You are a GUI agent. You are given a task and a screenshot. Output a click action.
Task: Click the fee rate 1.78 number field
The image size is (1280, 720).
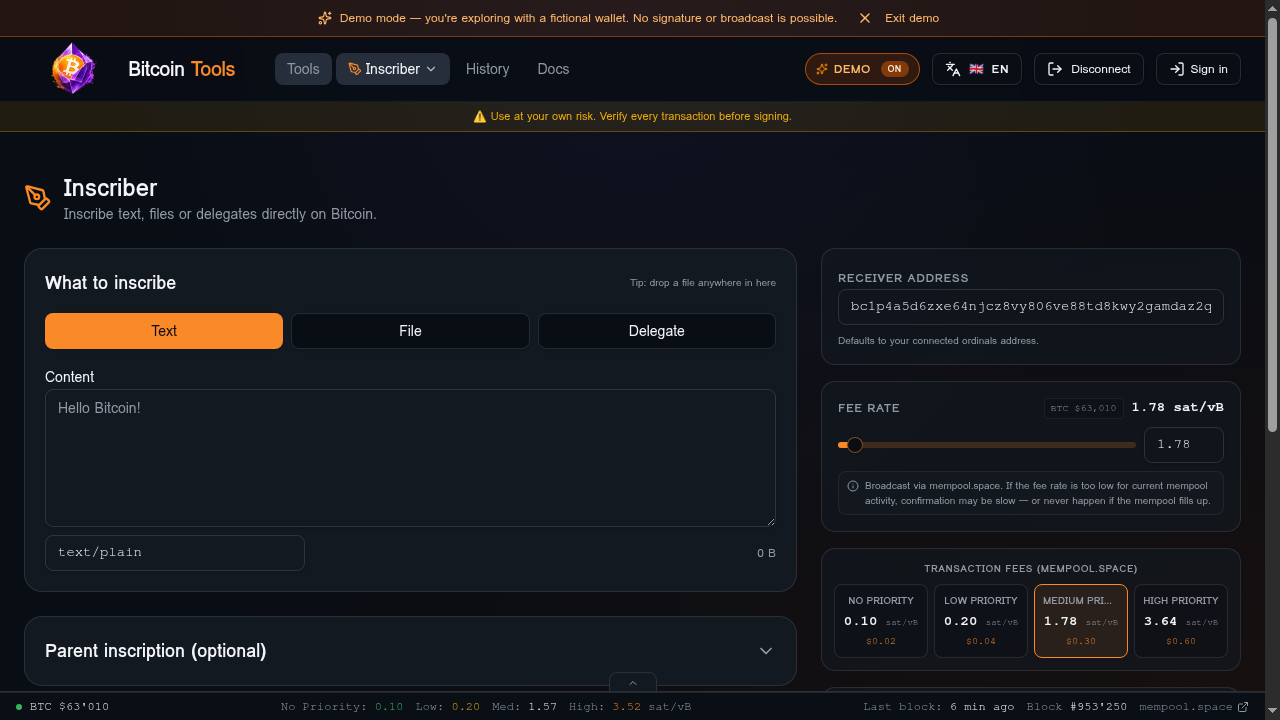click(x=1184, y=445)
